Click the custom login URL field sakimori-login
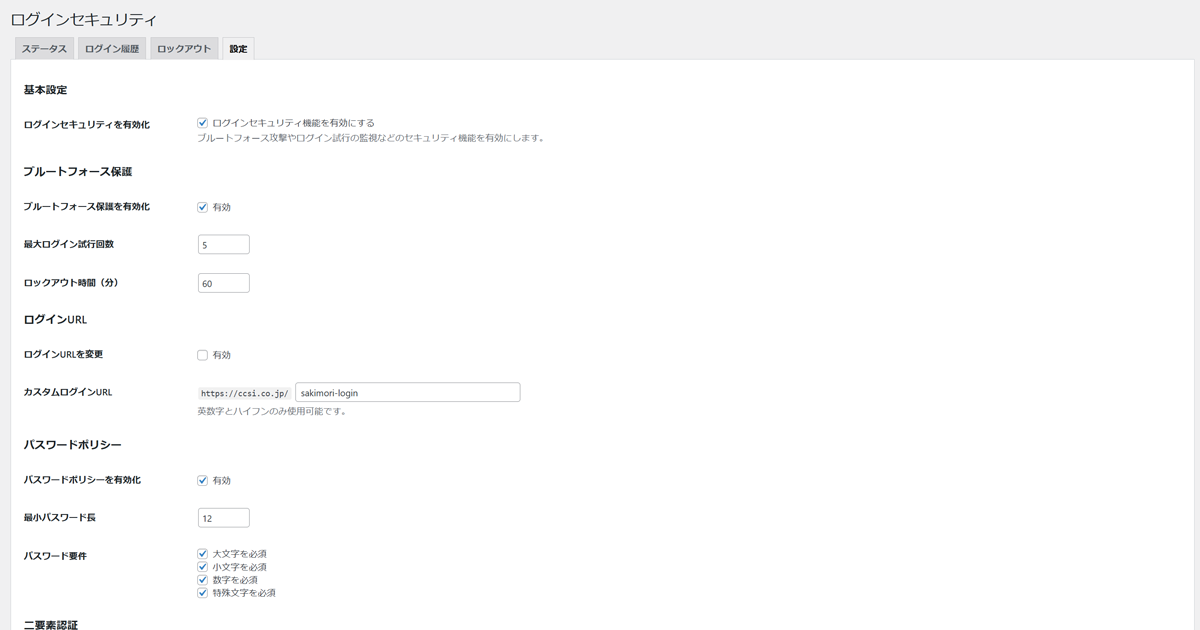Viewport: 1200px width, 630px height. point(407,392)
